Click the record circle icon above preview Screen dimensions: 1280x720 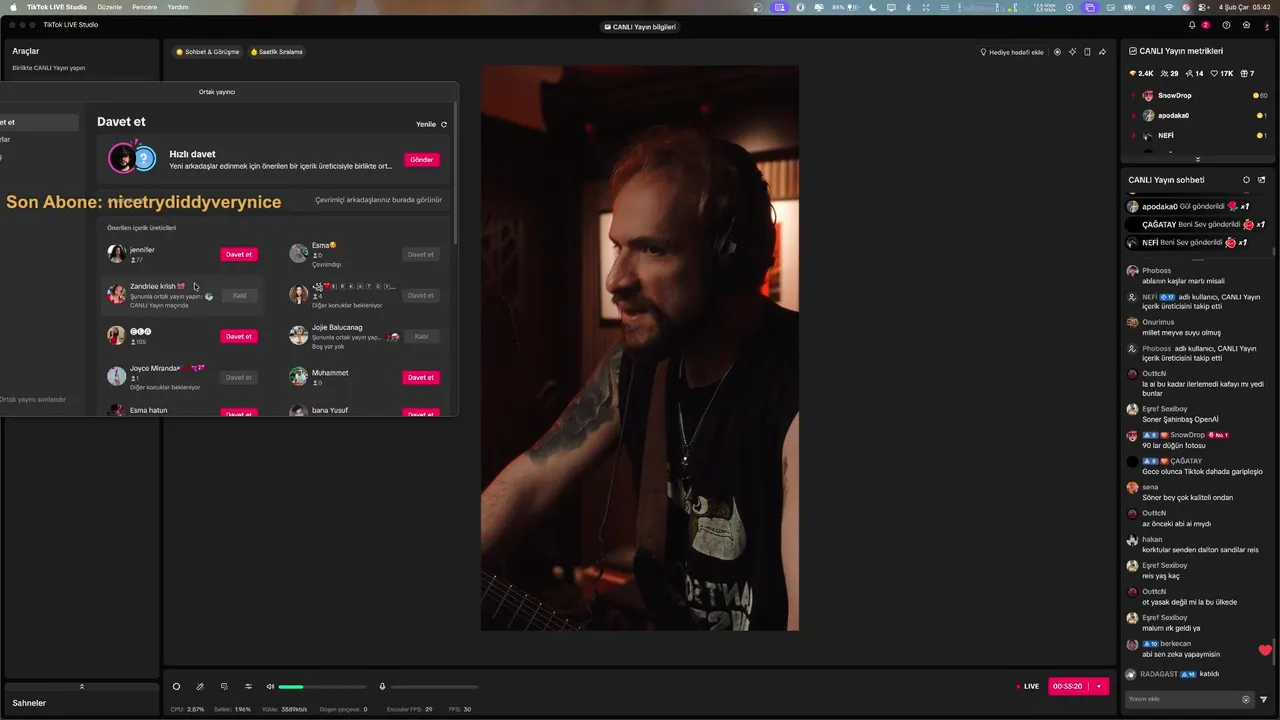[1057, 52]
